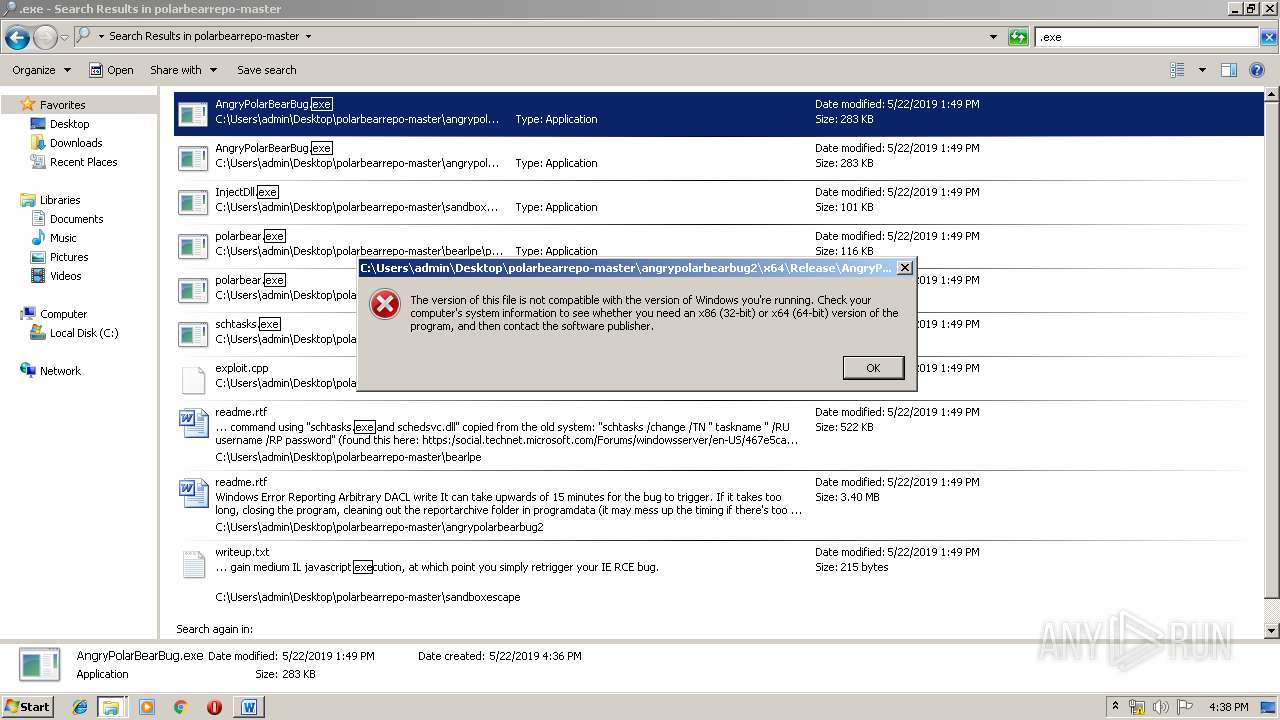
Task: Open the Music library
Action: [x=63, y=238]
